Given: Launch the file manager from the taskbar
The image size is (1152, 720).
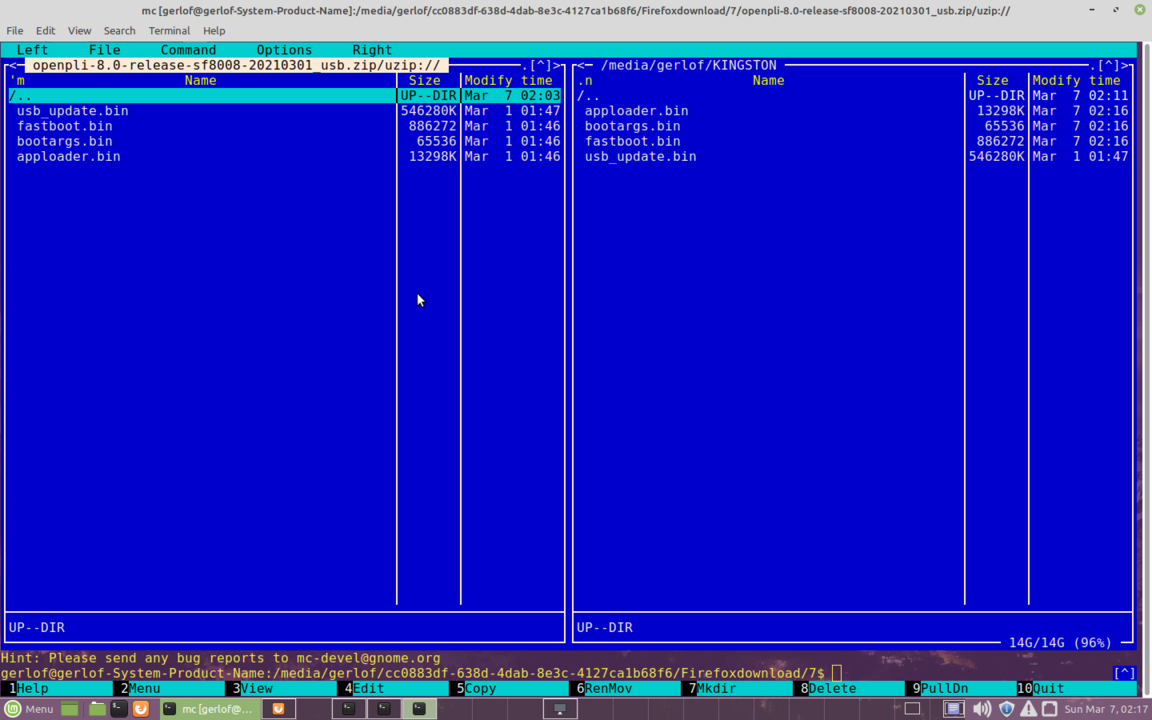Looking at the screenshot, I should pyautogui.click(x=97, y=709).
